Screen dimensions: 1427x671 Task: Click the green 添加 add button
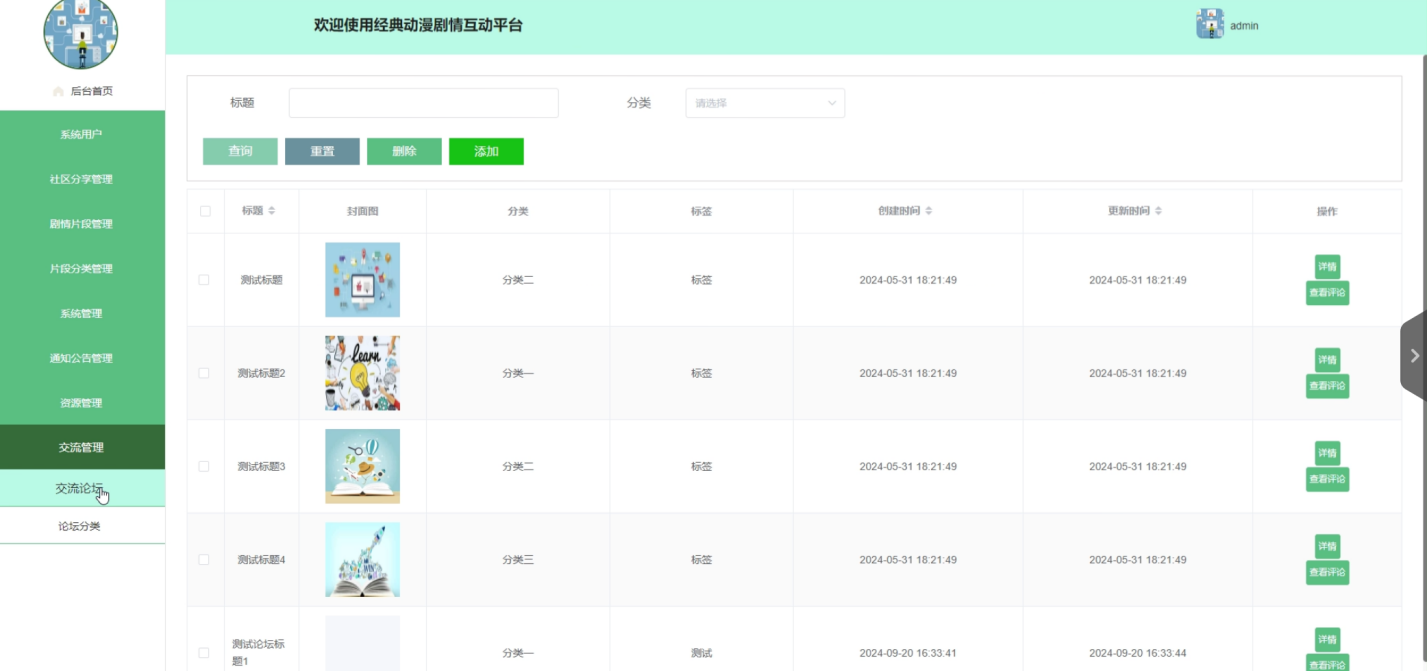[486, 151]
